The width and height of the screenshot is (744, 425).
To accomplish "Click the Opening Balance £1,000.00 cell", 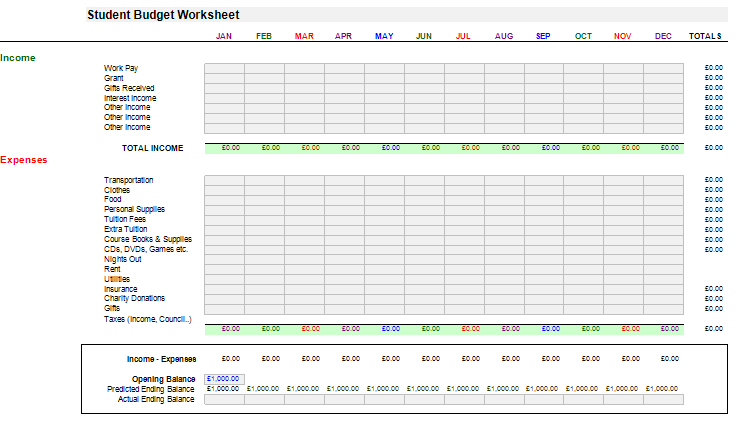I will point(224,379).
